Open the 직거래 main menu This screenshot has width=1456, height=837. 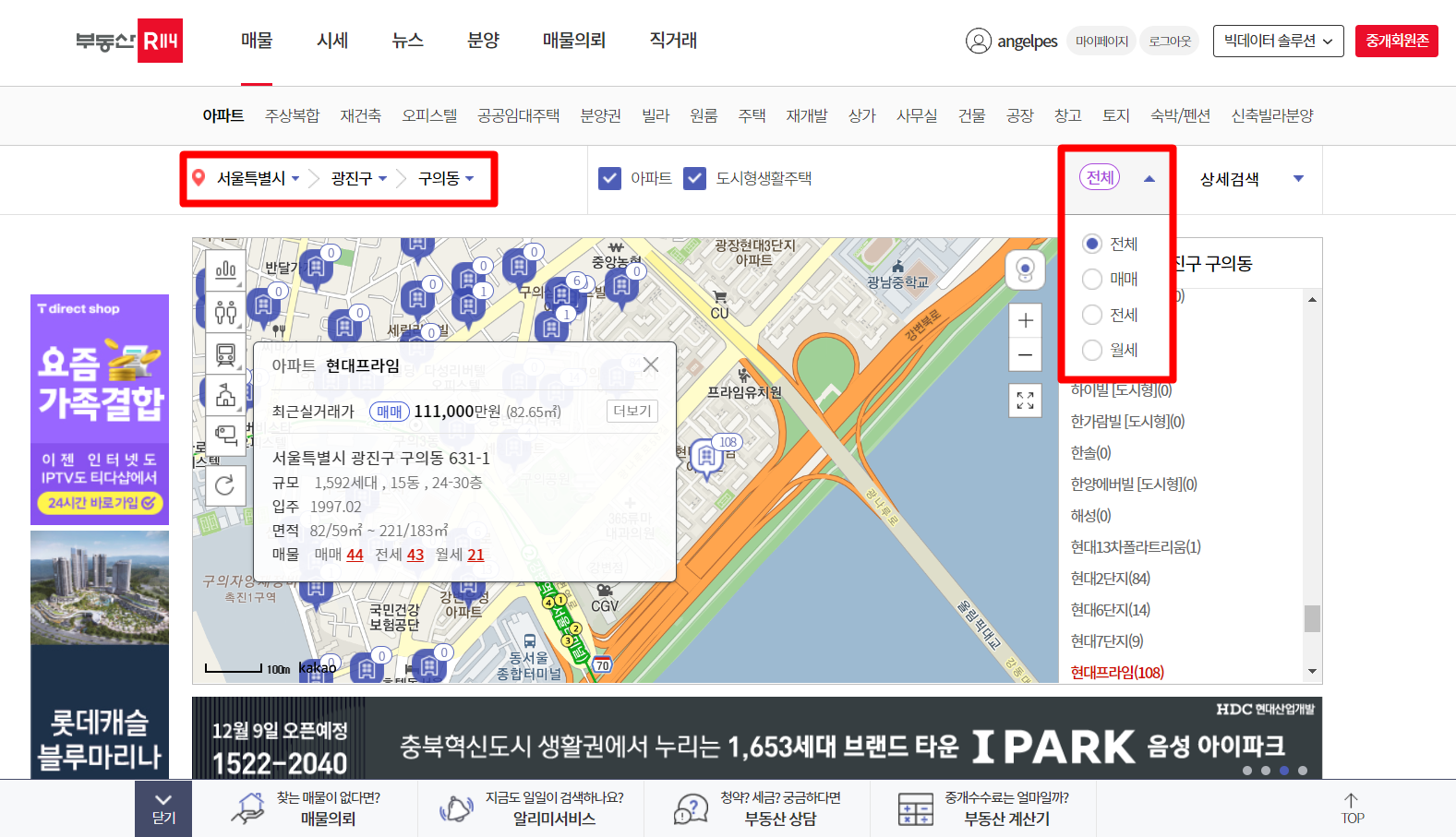tap(673, 41)
